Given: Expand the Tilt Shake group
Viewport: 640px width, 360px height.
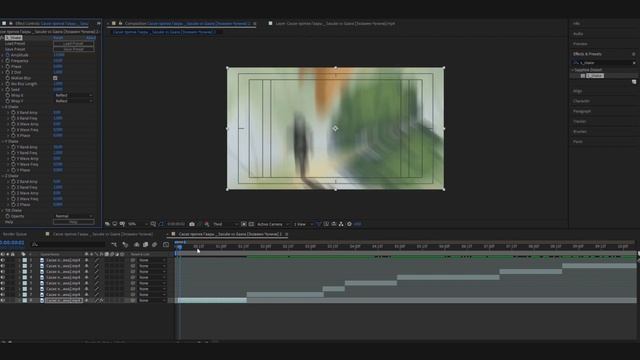Looking at the screenshot, I should [3, 211].
